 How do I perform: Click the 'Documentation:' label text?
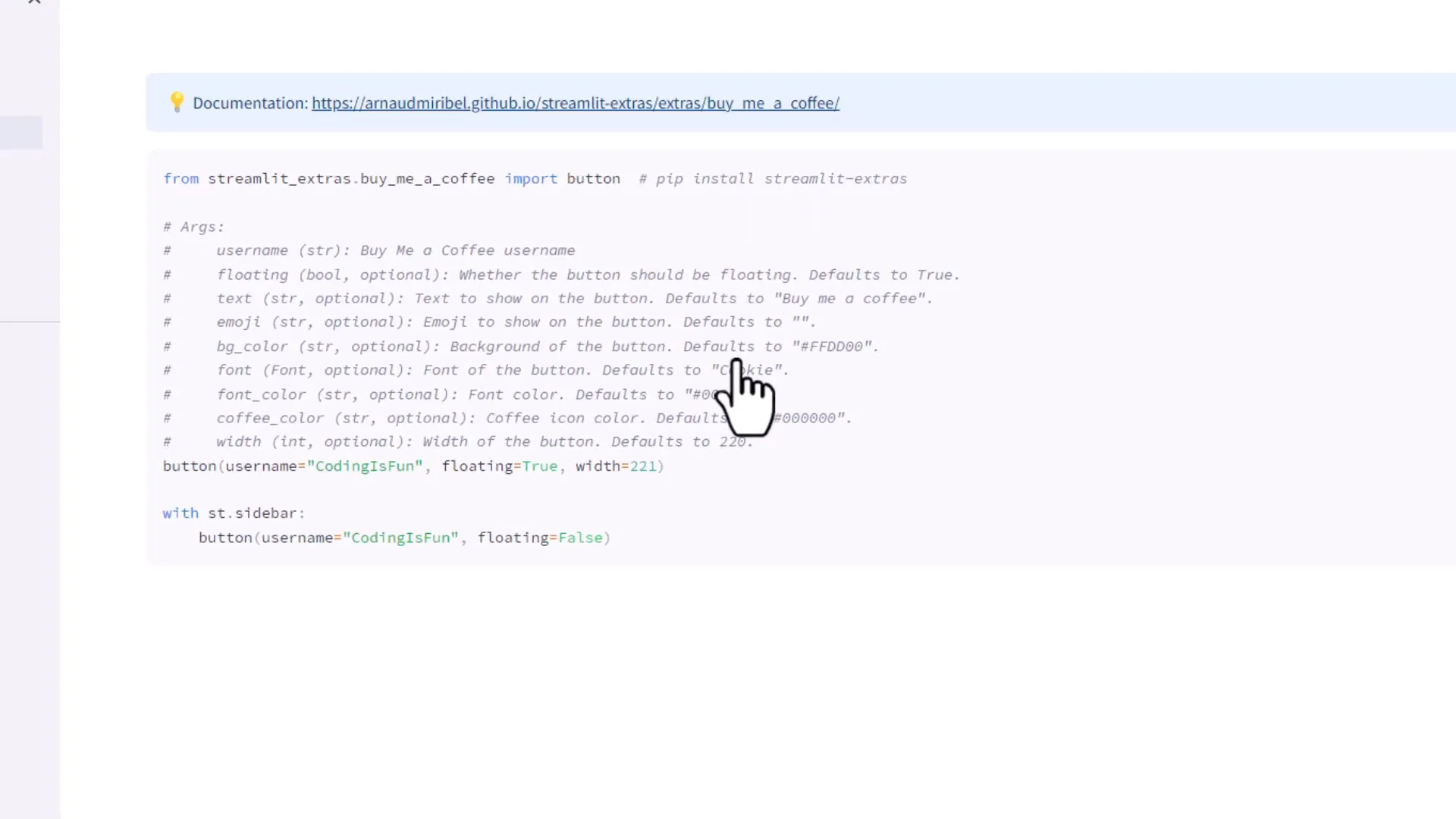250,103
